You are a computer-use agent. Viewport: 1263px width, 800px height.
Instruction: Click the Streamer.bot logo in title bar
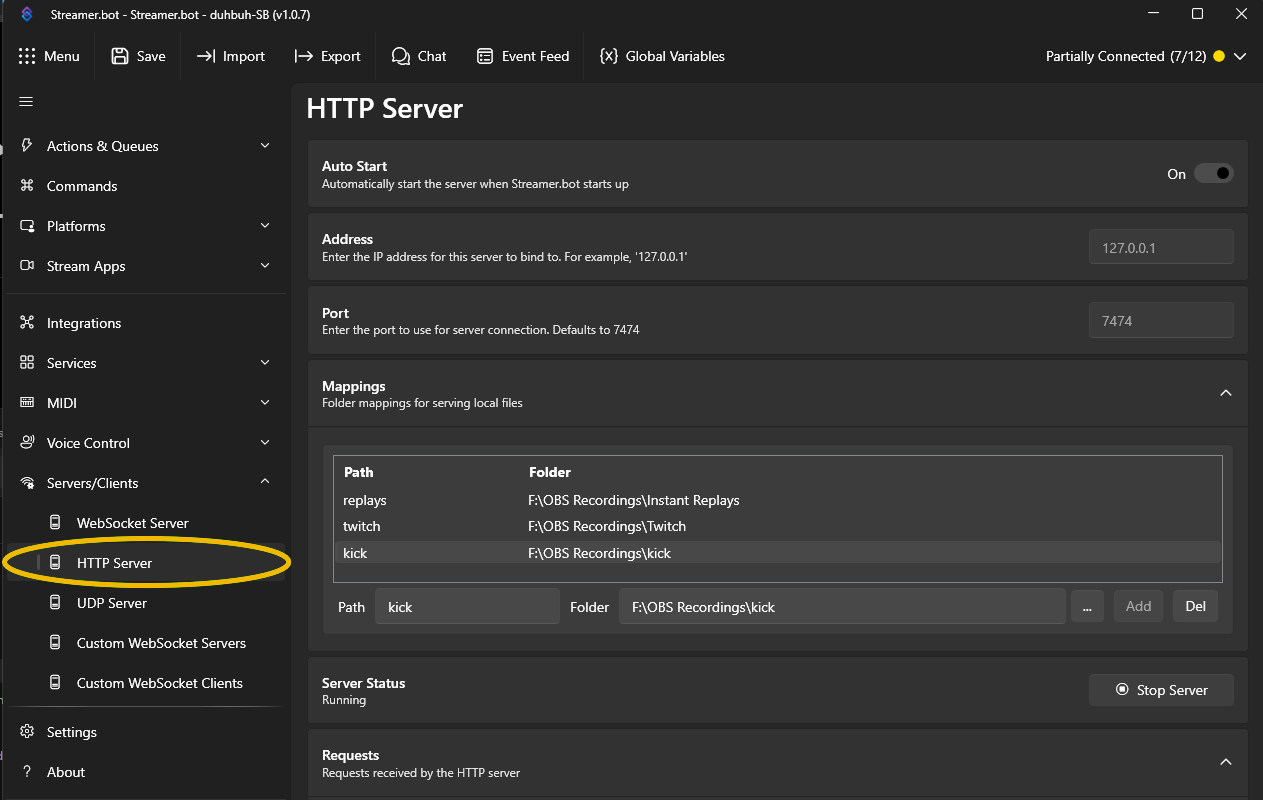[x=27, y=14]
